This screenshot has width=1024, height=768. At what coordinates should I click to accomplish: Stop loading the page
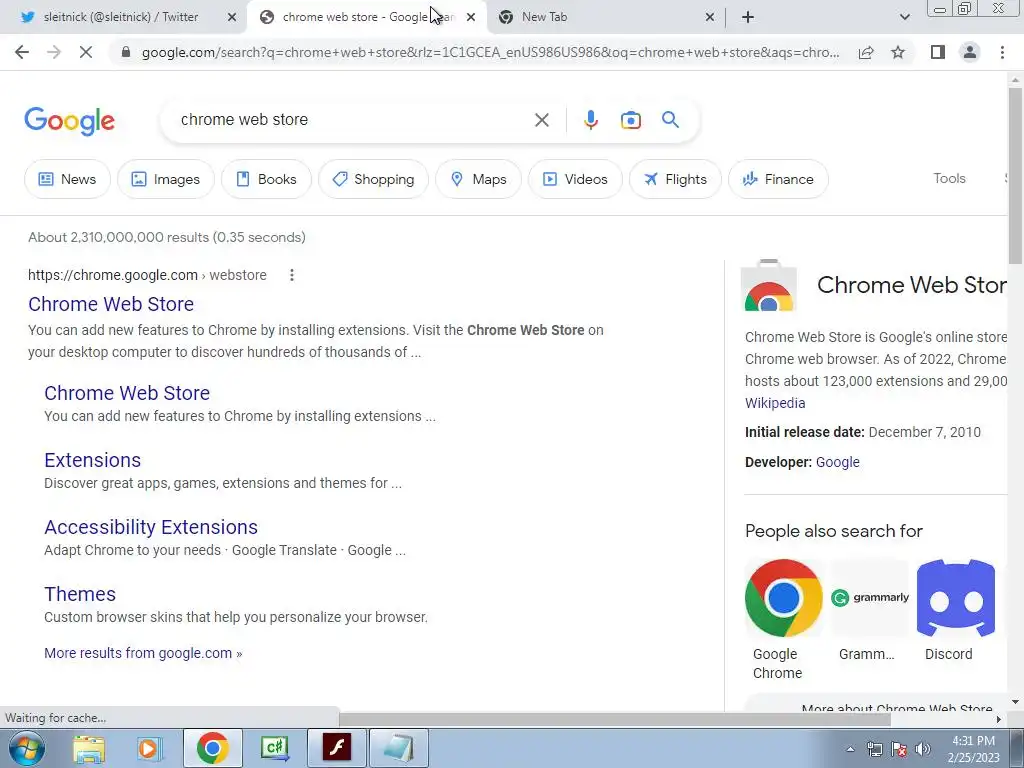pyautogui.click(x=86, y=52)
